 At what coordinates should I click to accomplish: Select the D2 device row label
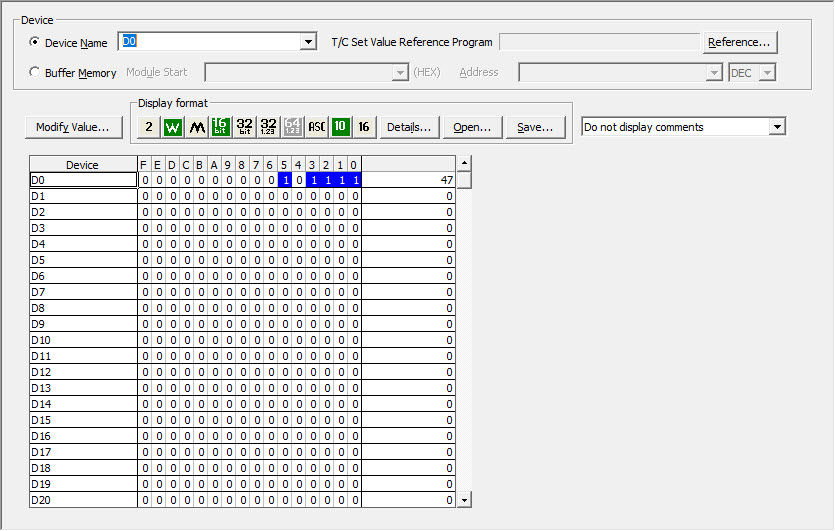coord(84,212)
